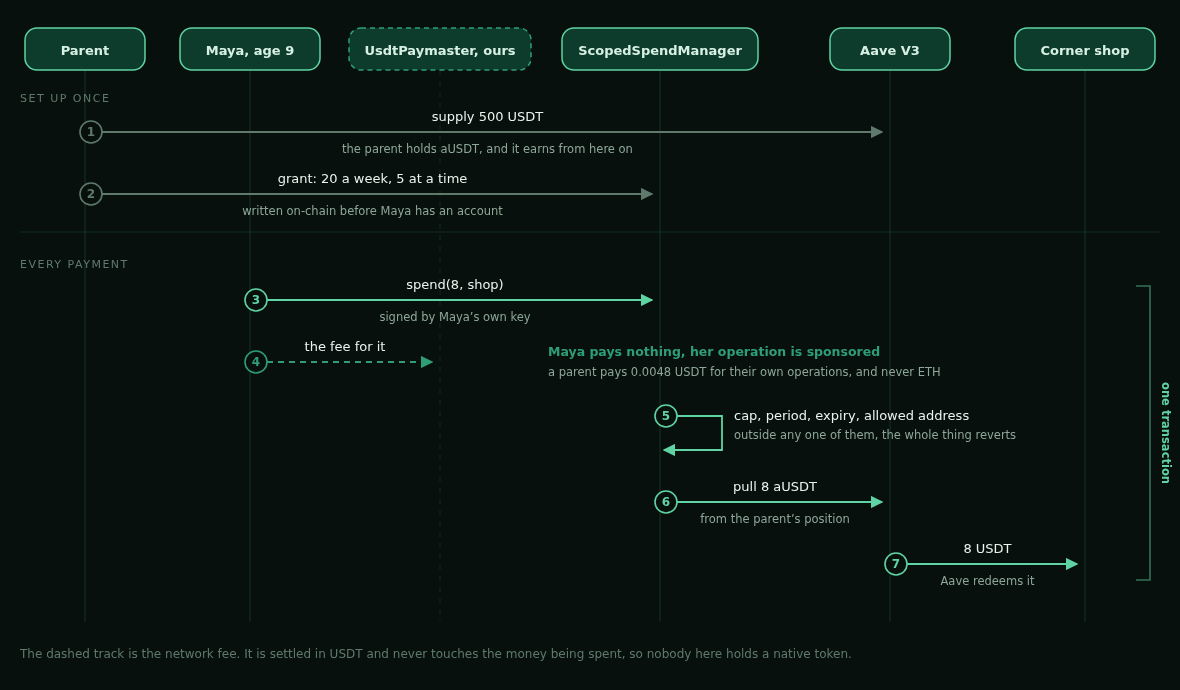Click the step 7 circle beside 8 USDT
1180x690 pixels.
point(896,564)
